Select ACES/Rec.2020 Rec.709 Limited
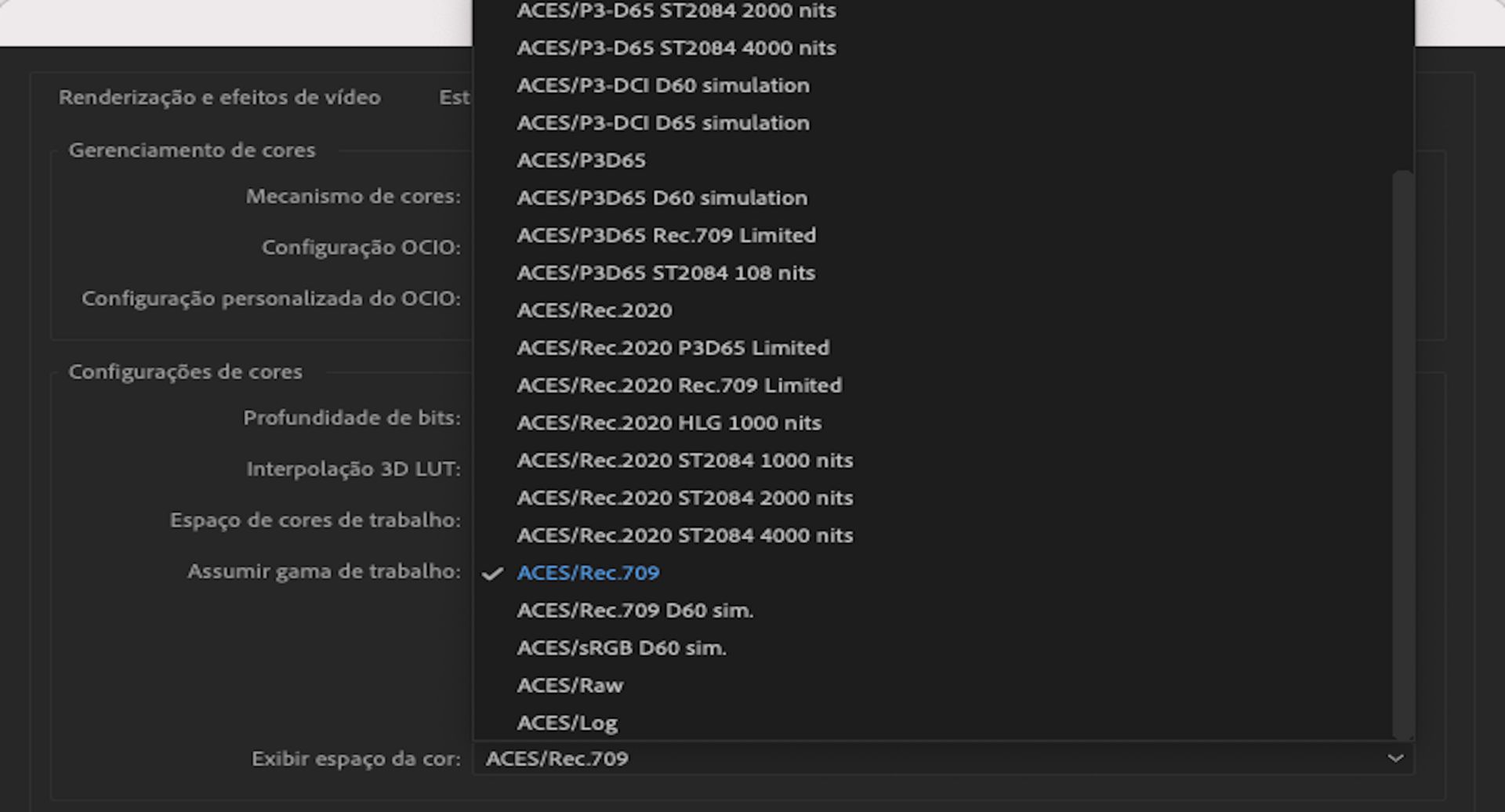1505x812 pixels. coord(680,386)
